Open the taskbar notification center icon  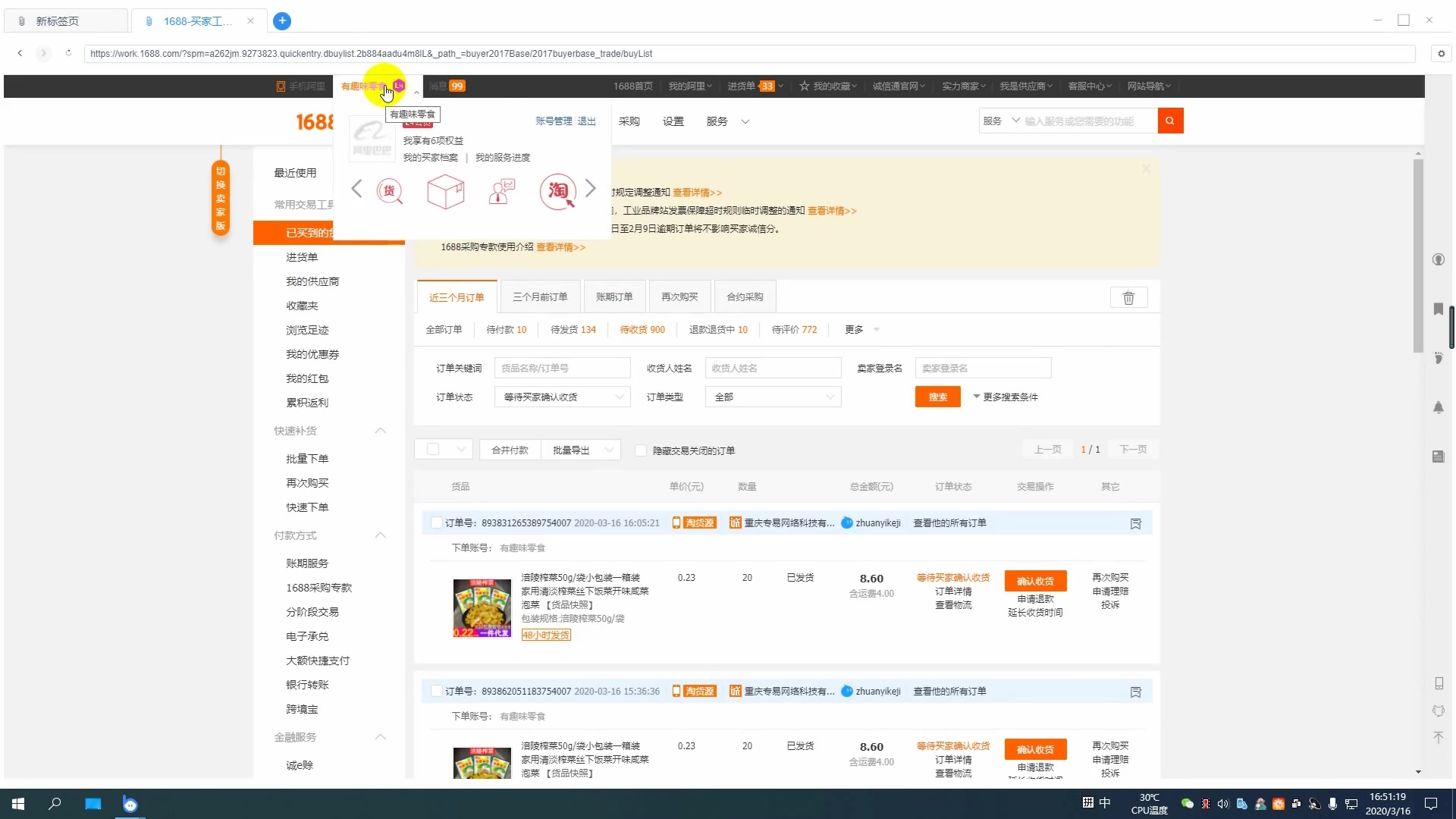click(x=1431, y=804)
